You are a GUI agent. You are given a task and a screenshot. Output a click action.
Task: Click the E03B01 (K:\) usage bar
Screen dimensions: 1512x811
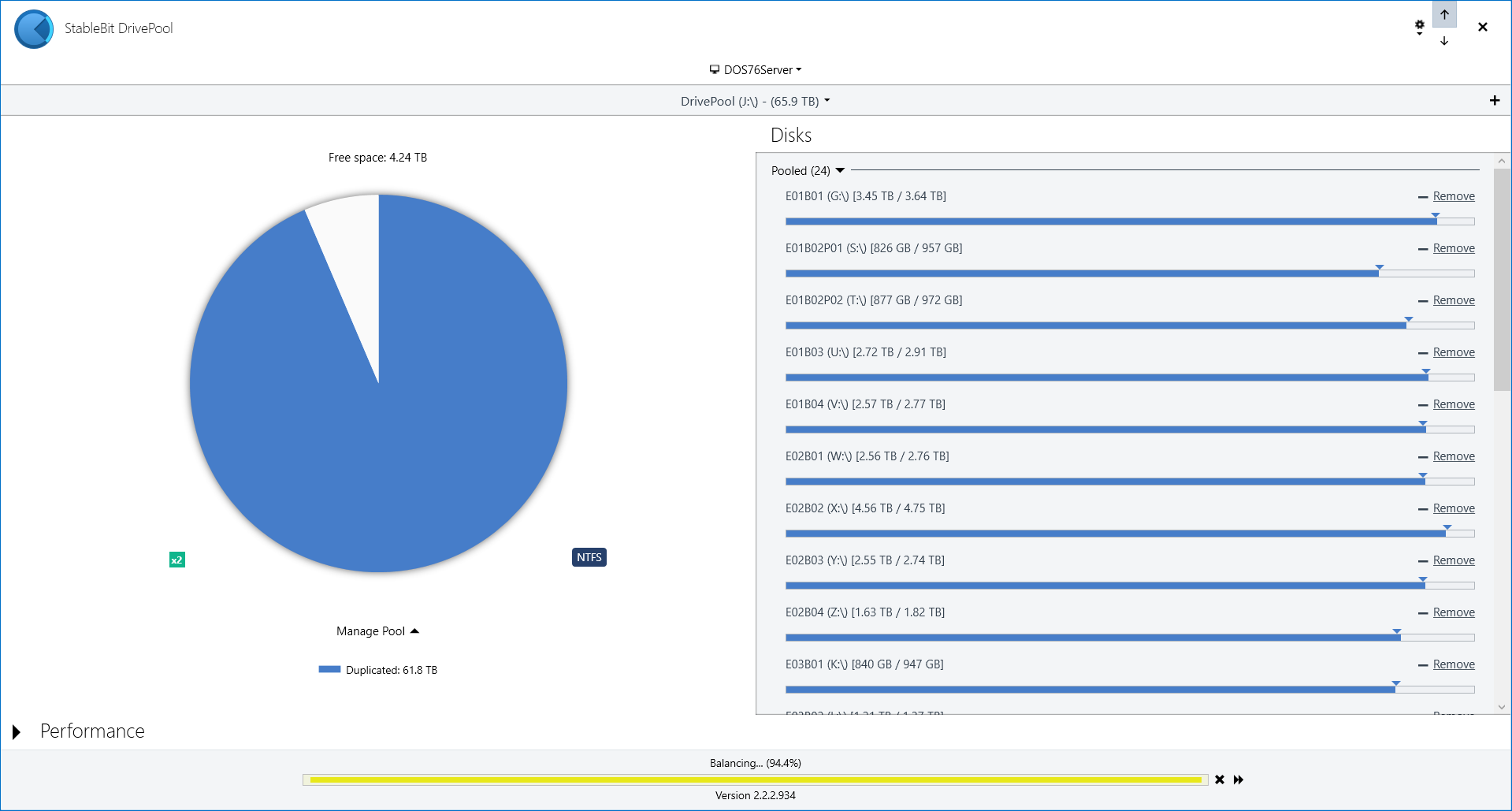click(x=1130, y=690)
